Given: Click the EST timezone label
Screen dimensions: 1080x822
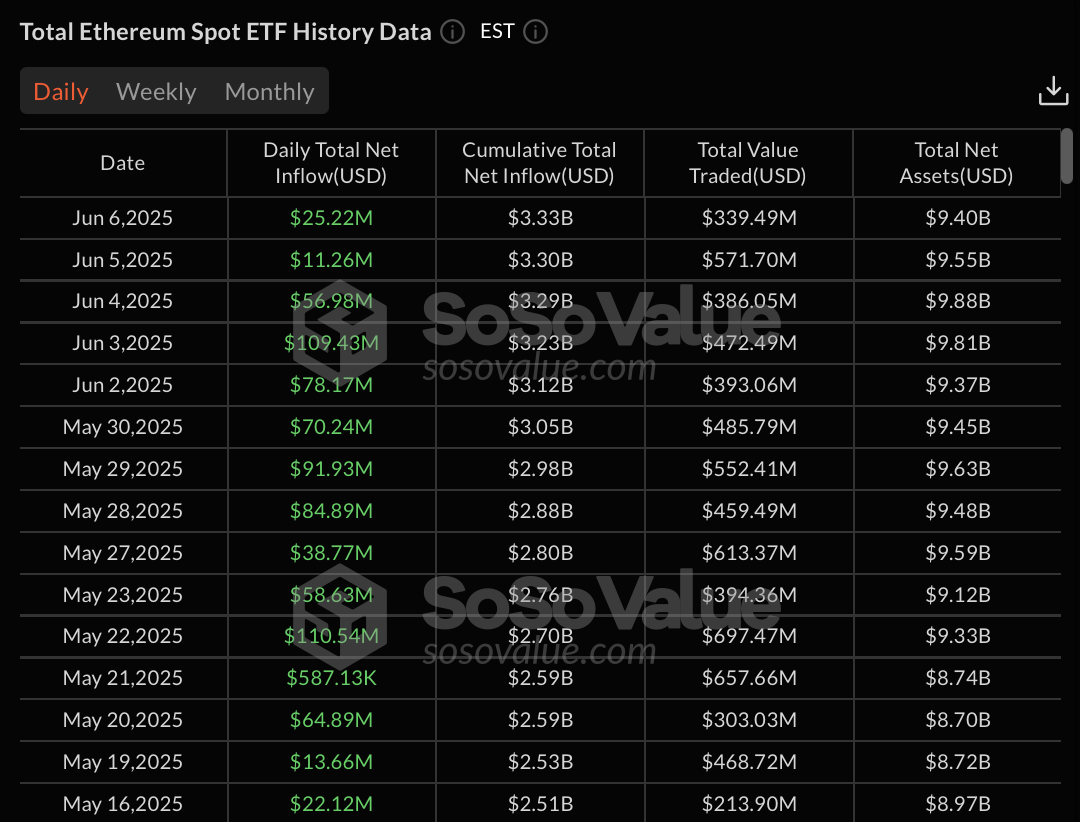Looking at the screenshot, I should tap(497, 31).
